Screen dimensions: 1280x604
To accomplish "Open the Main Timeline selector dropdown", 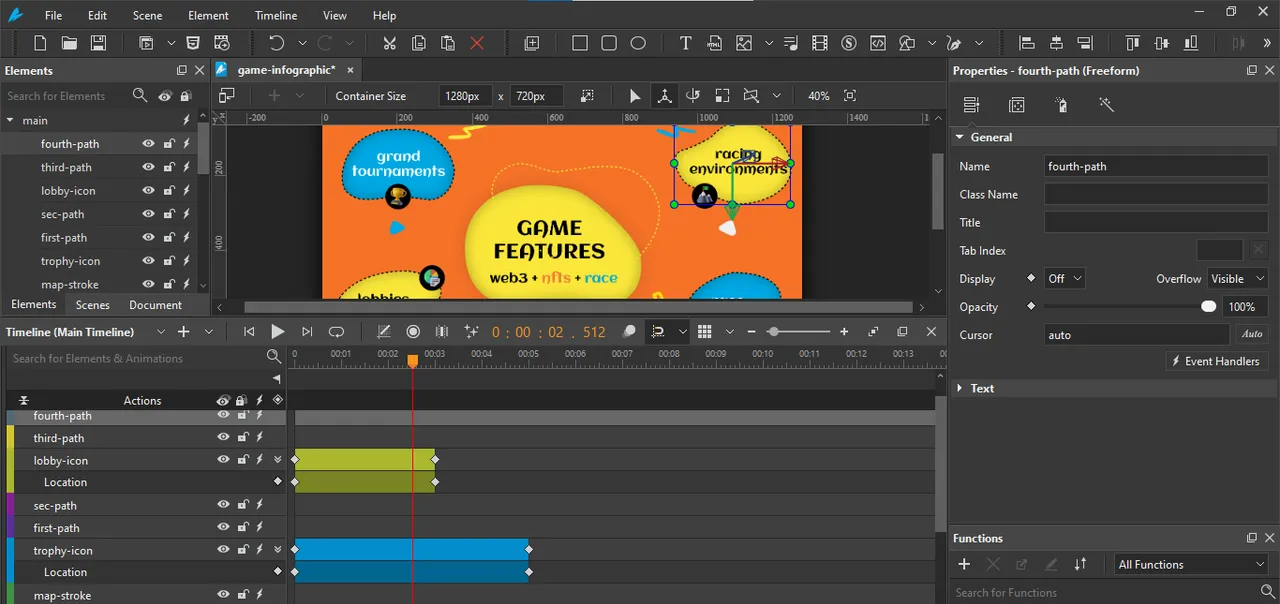I will pyautogui.click(x=160, y=332).
